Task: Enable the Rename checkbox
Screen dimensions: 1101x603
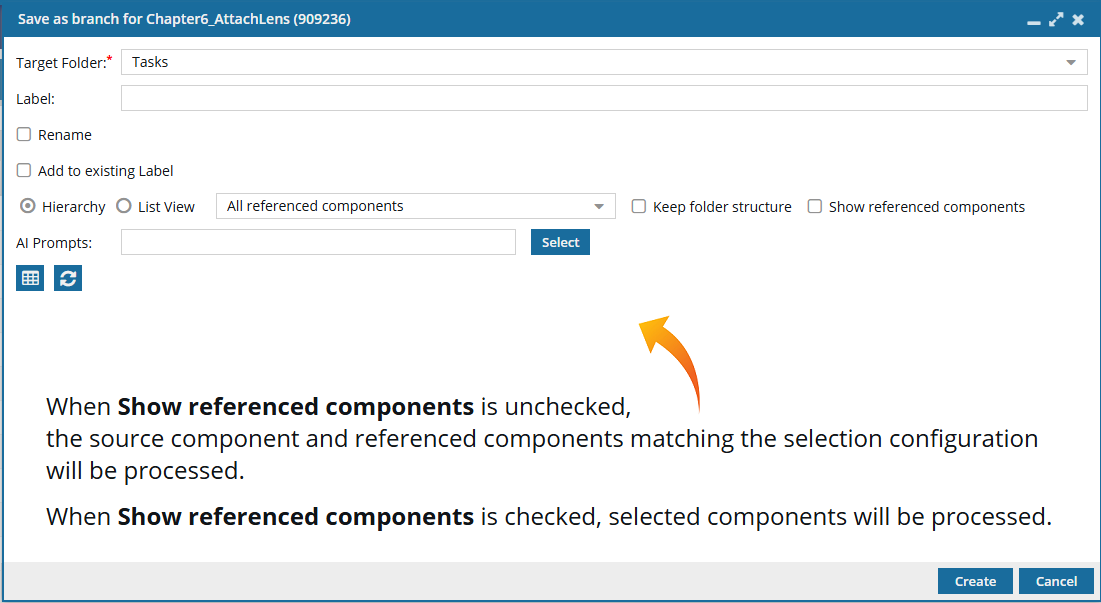Action: [24, 134]
